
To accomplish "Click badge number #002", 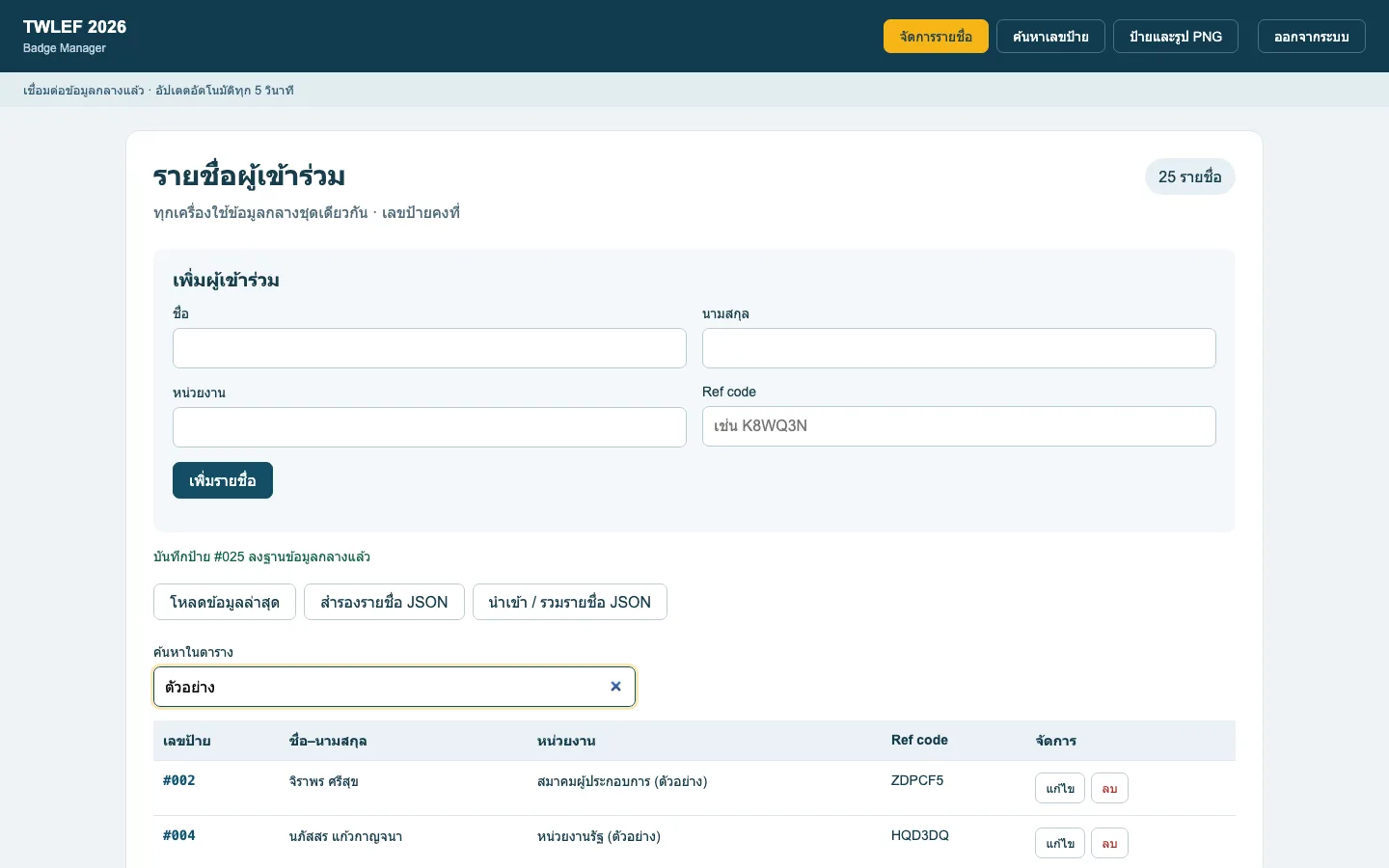I will (x=179, y=780).
